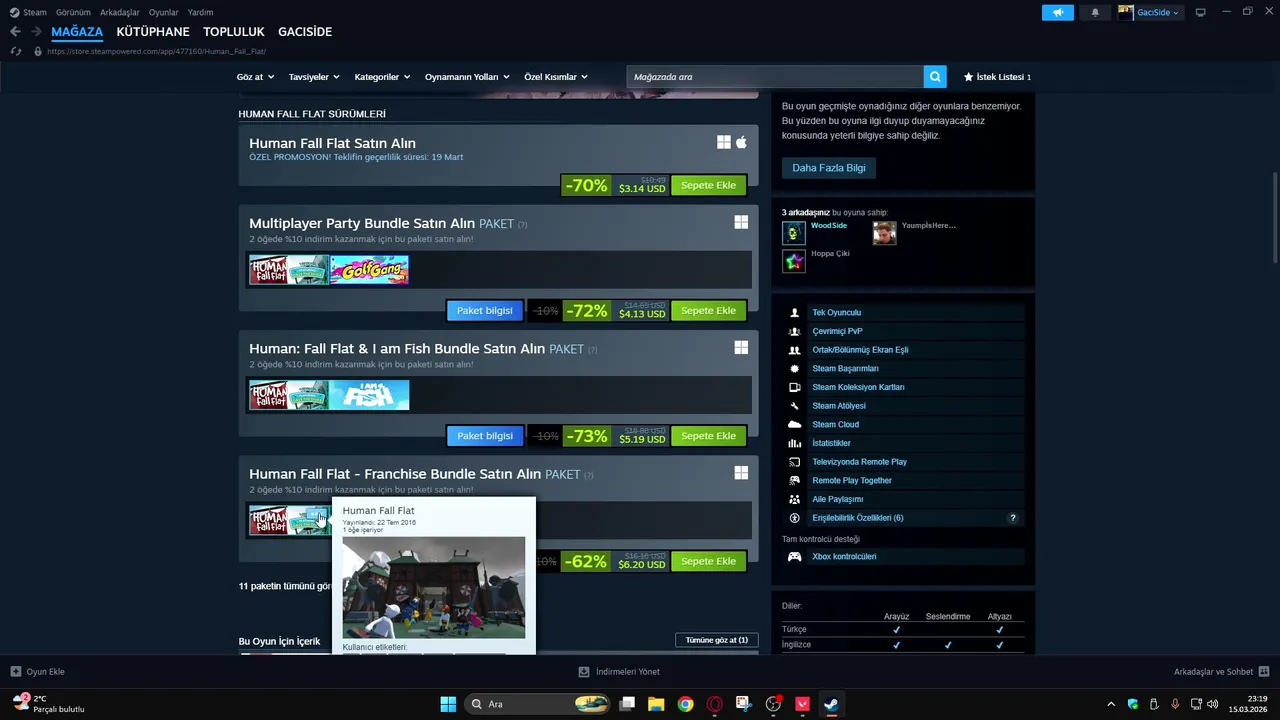Open the Steam announcements megaphone

(1057, 12)
